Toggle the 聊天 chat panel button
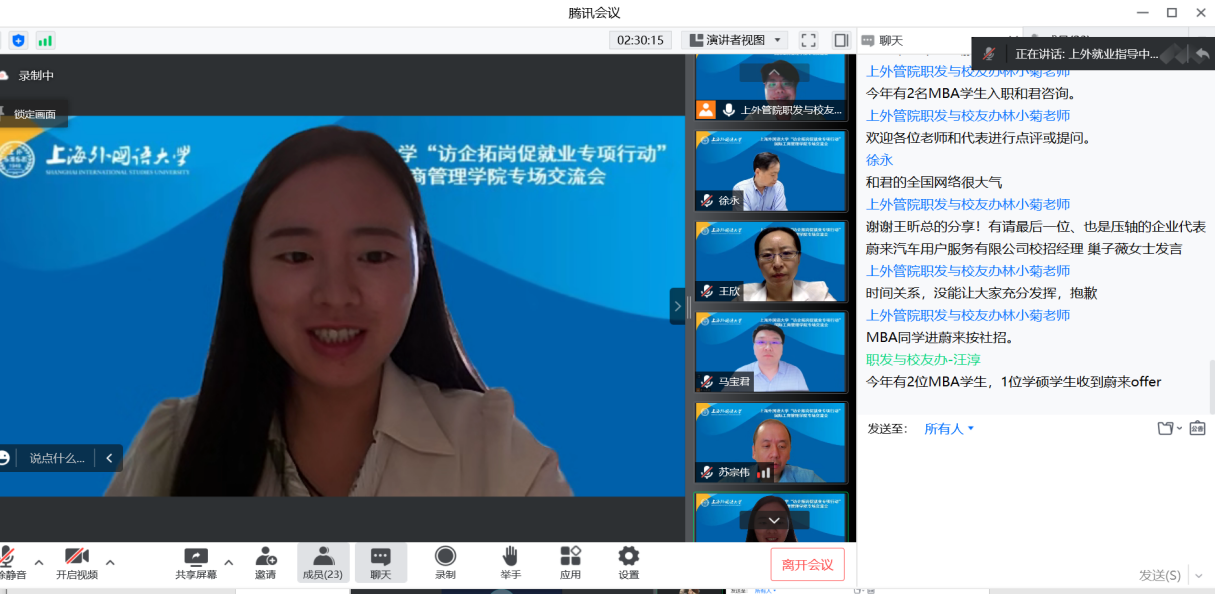1215x594 pixels. [381, 562]
